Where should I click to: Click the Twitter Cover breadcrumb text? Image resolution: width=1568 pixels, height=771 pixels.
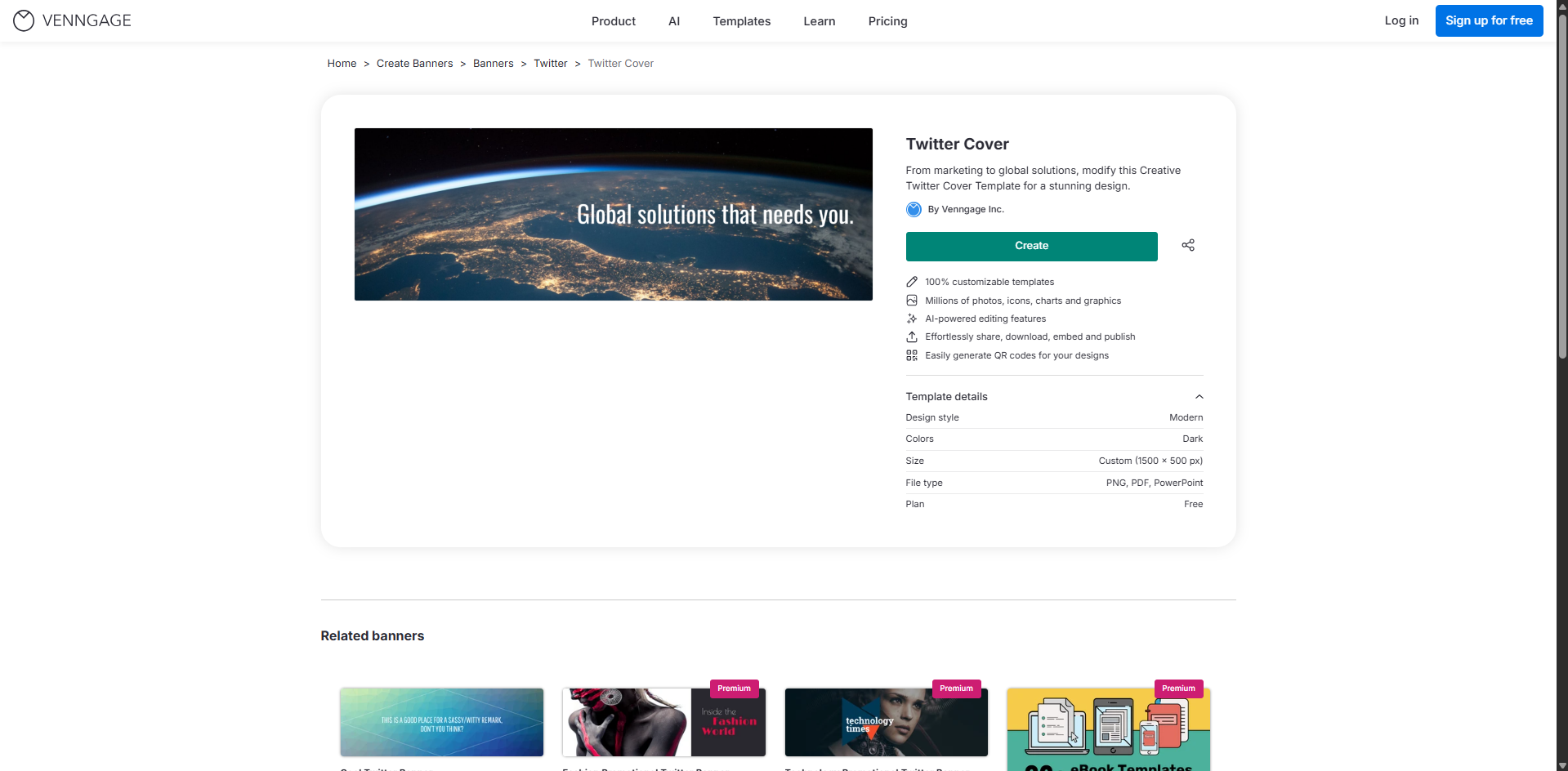[x=621, y=64]
